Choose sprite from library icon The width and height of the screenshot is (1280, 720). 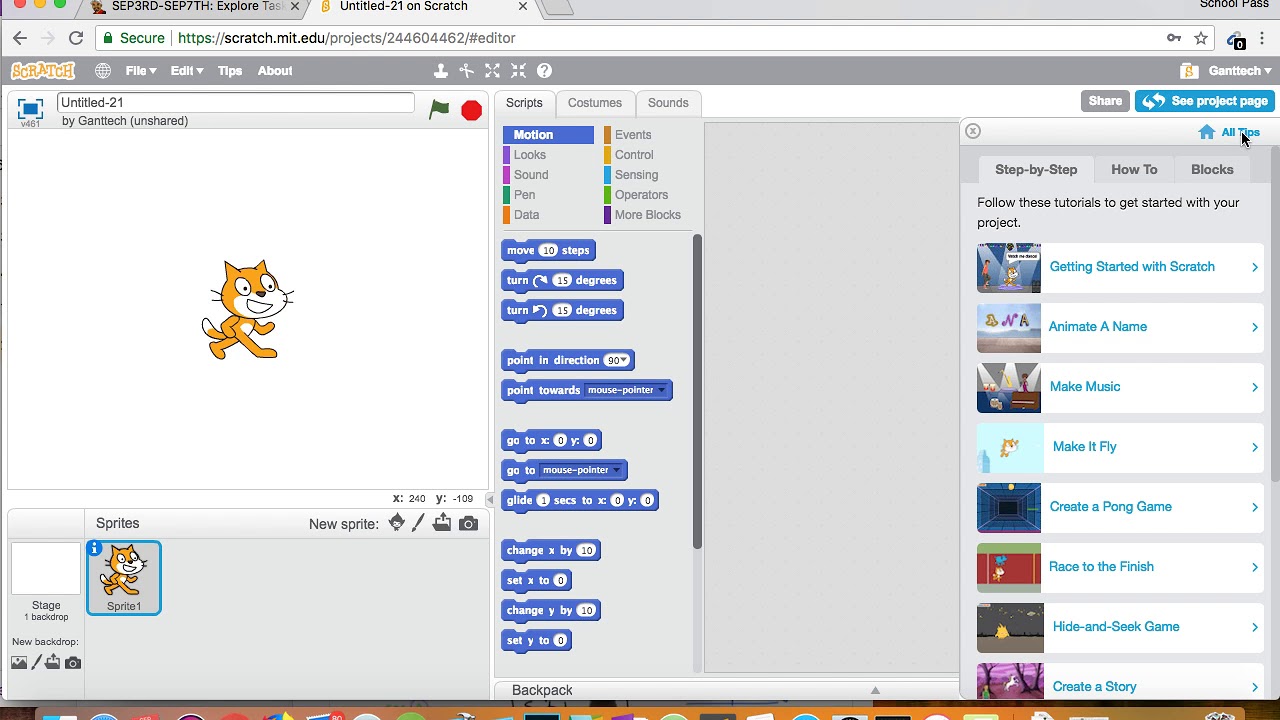(397, 523)
